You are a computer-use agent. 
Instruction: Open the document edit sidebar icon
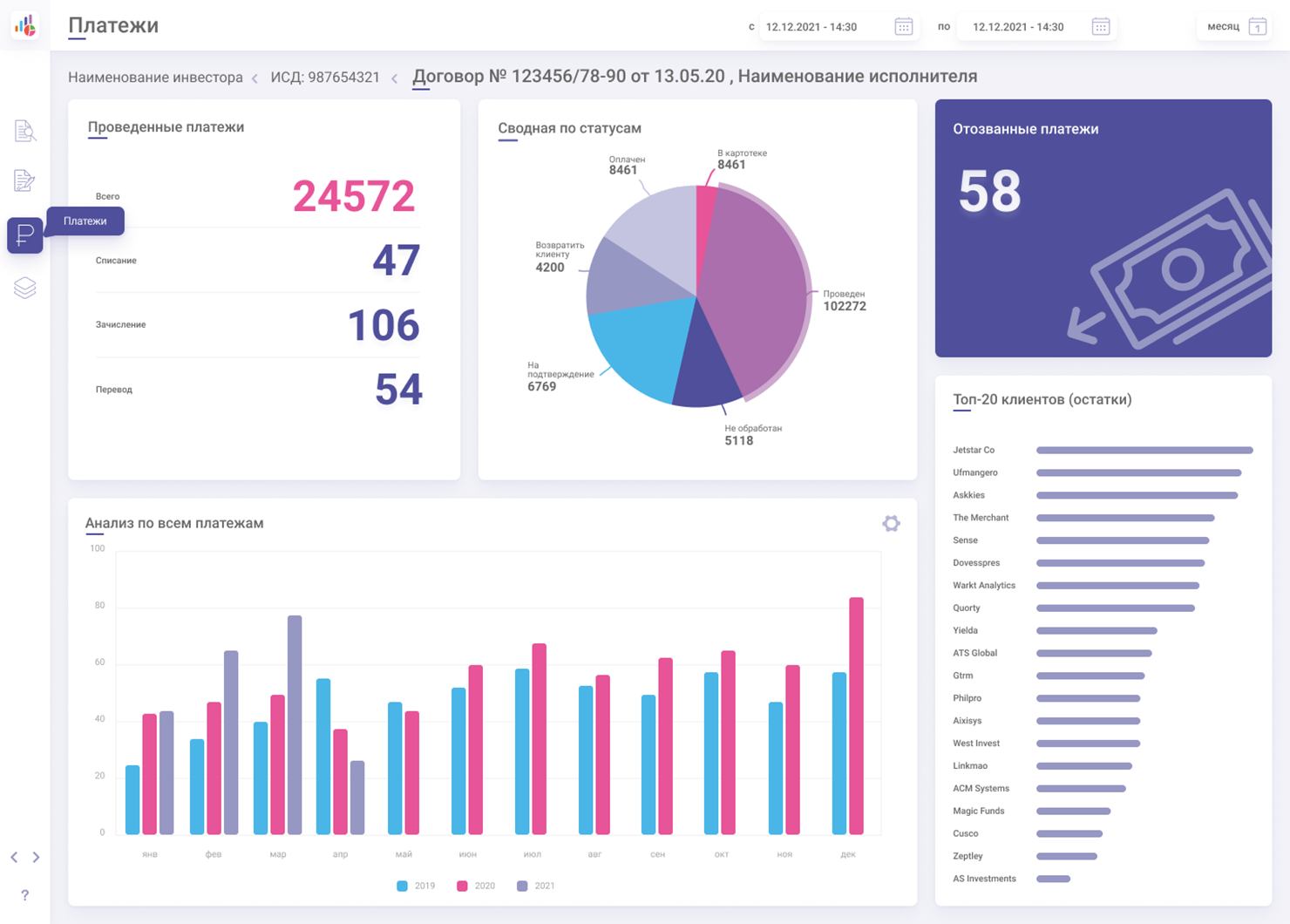click(24, 180)
